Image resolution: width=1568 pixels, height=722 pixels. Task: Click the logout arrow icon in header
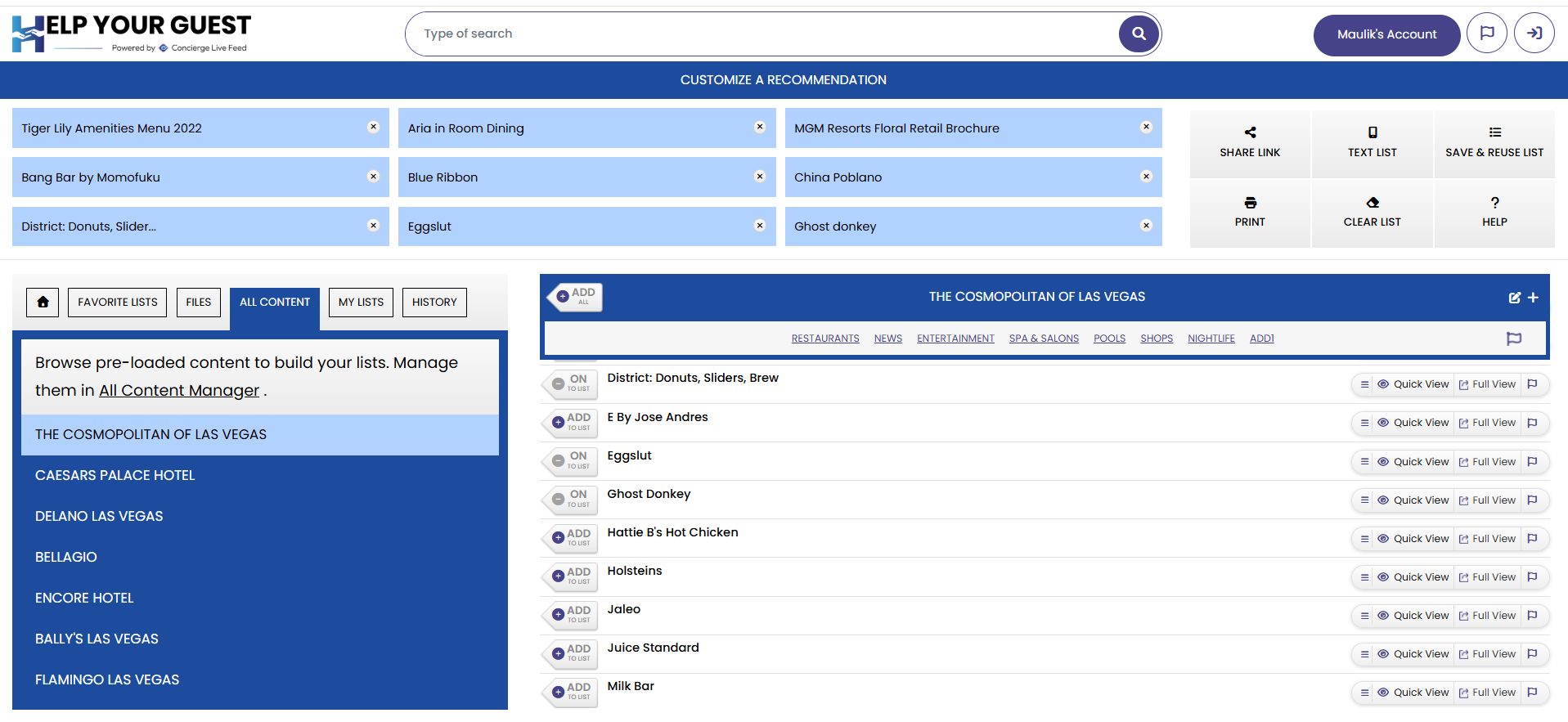(1534, 34)
